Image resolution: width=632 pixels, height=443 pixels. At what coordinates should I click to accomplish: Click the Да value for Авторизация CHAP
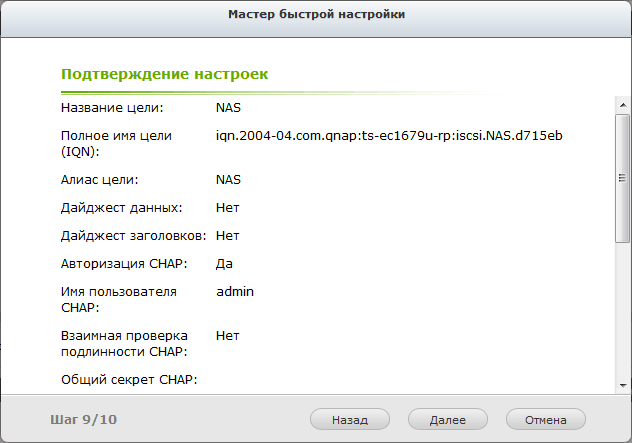click(225, 263)
